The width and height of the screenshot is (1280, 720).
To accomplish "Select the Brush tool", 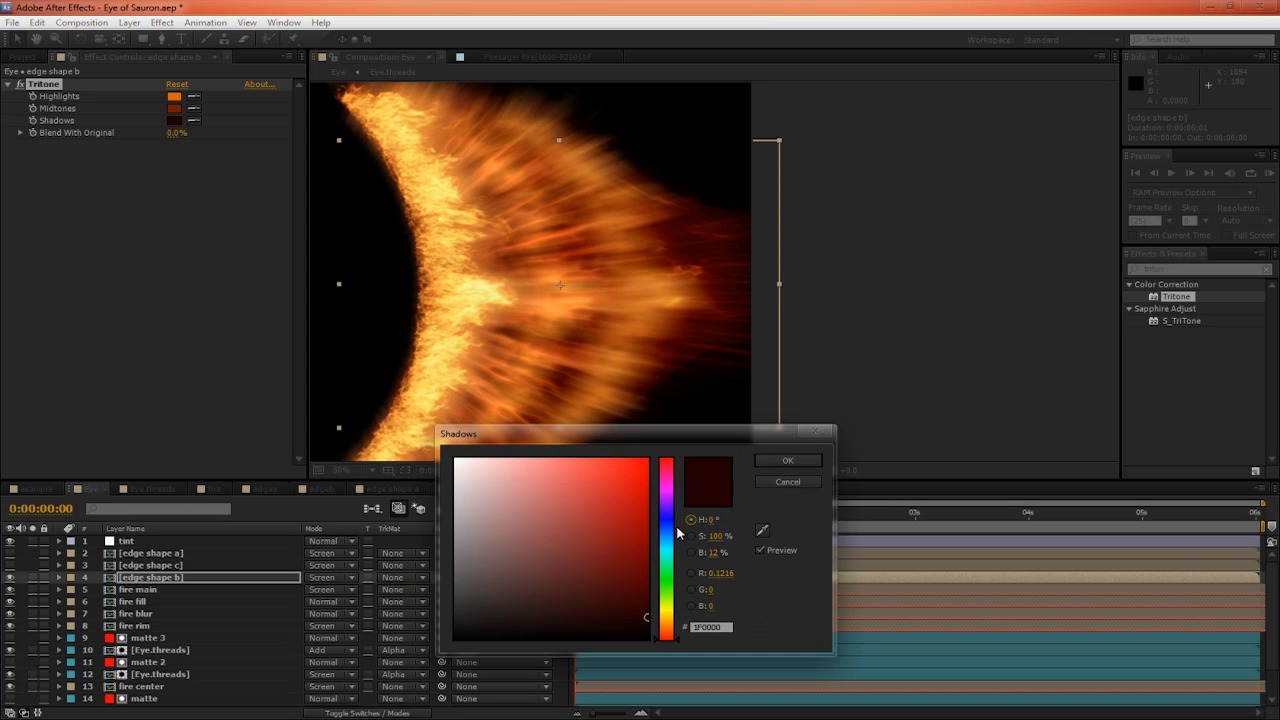I will [x=207, y=39].
